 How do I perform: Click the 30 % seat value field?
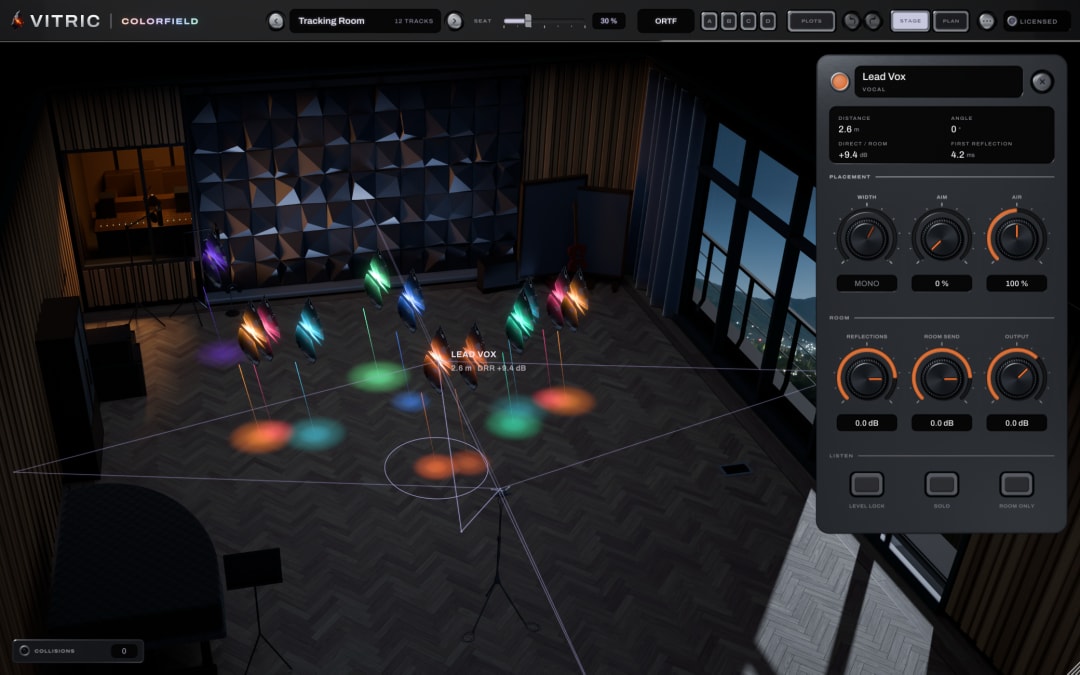608,21
